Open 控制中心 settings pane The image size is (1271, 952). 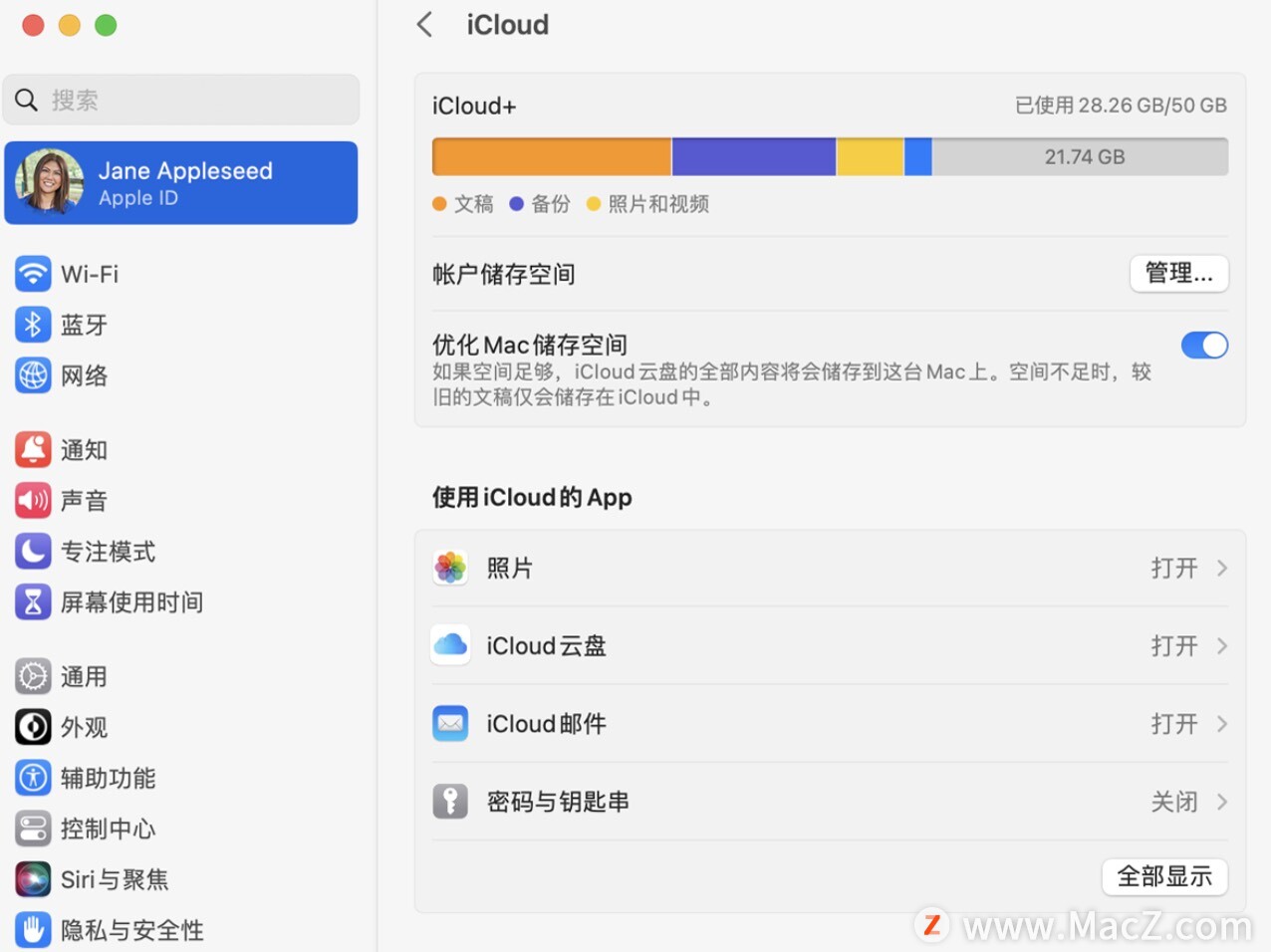[180, 830]
